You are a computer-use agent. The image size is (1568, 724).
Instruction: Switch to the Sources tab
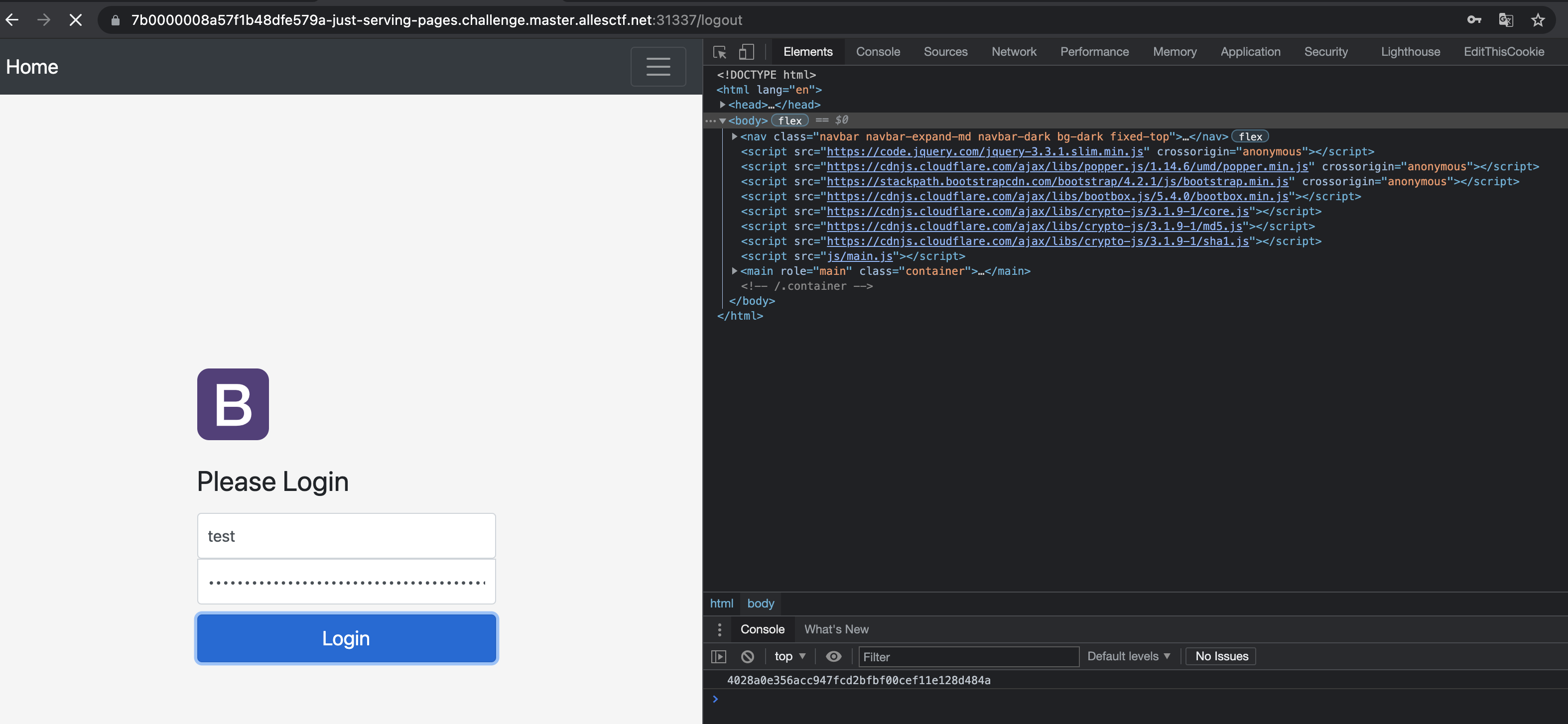[x=945, y=52]
